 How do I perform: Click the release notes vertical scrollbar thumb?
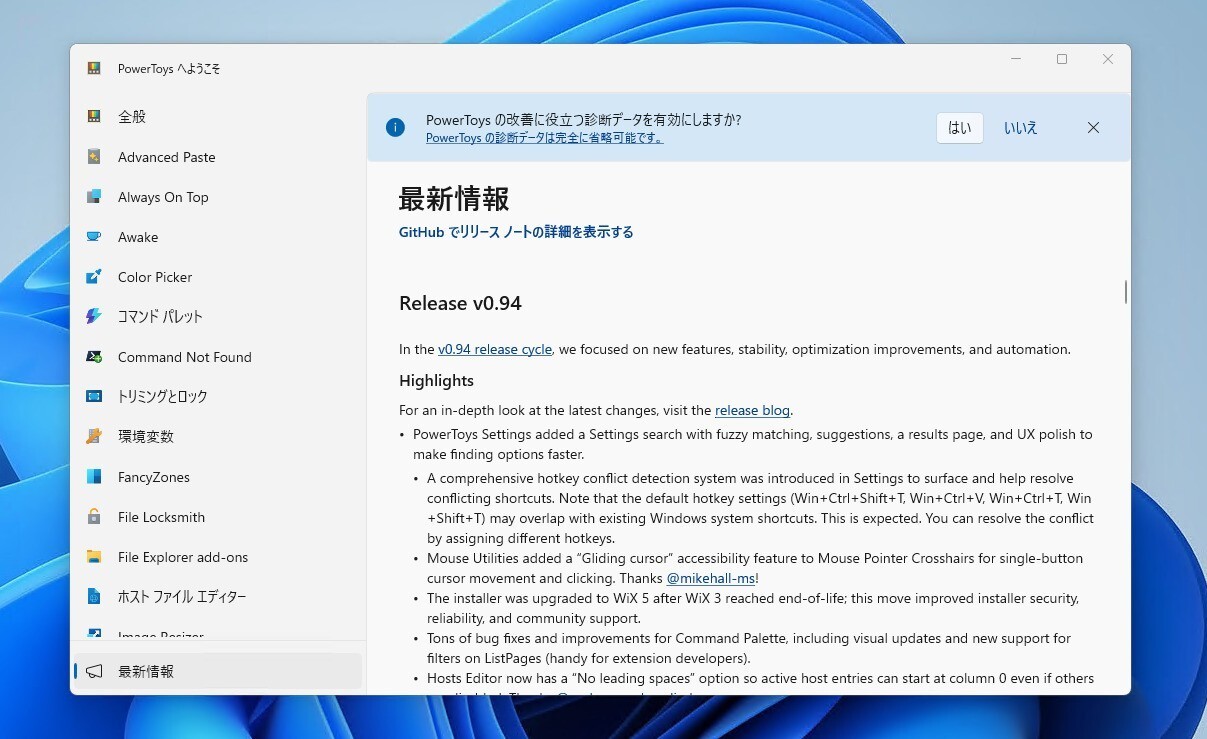point(1126,292)
